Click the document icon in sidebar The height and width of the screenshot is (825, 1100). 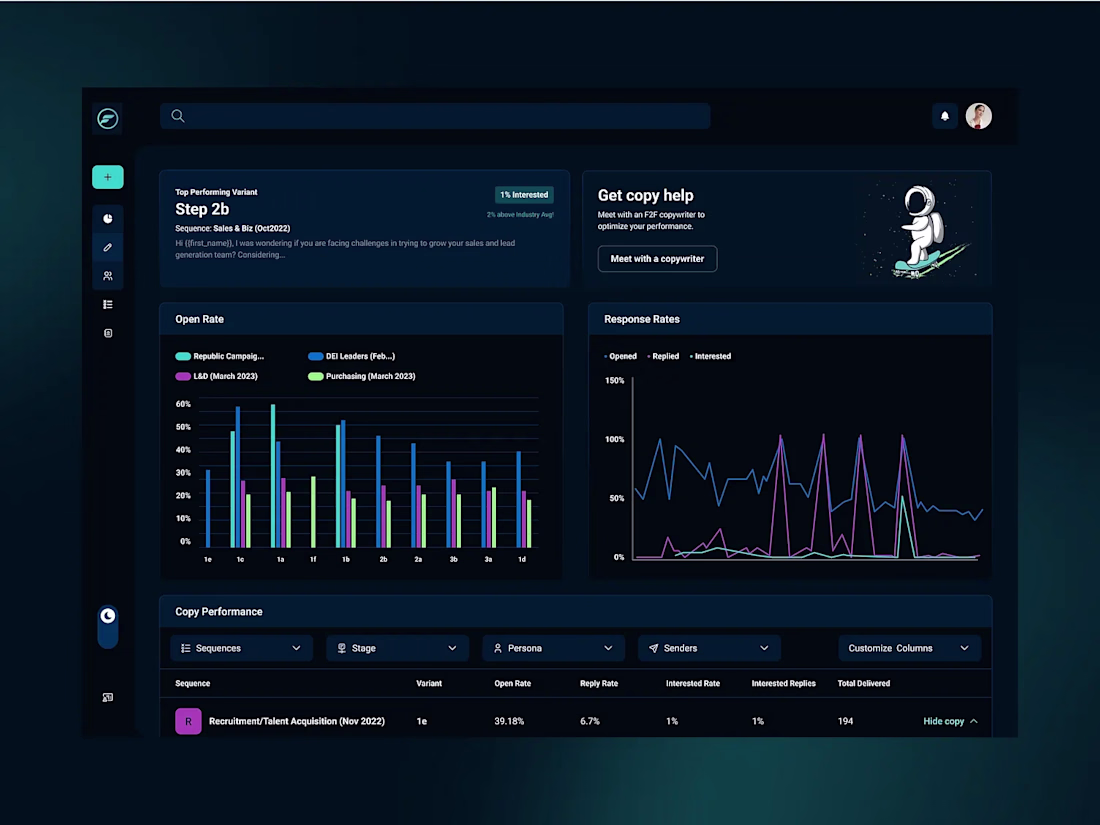click(107, 333)
